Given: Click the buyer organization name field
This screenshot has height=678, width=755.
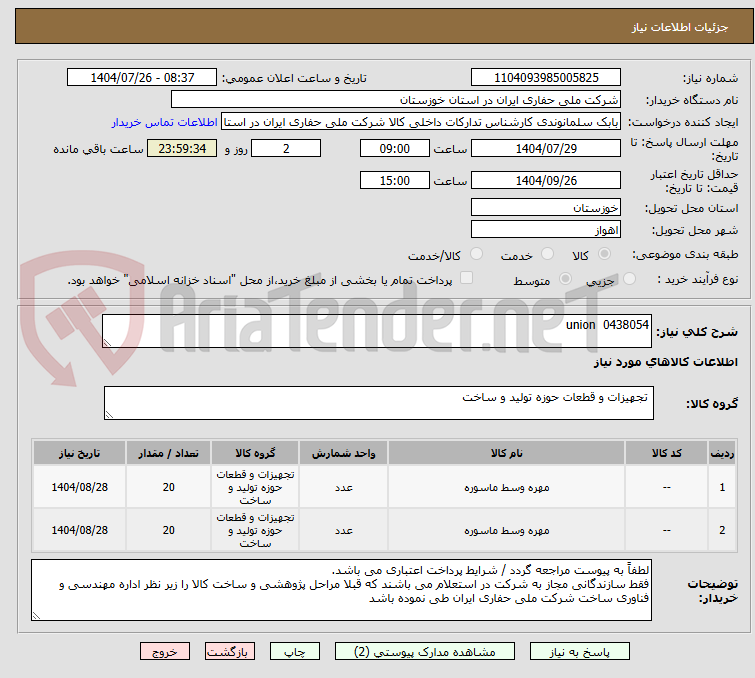Looking at the screenshot, I should (396, 100).
